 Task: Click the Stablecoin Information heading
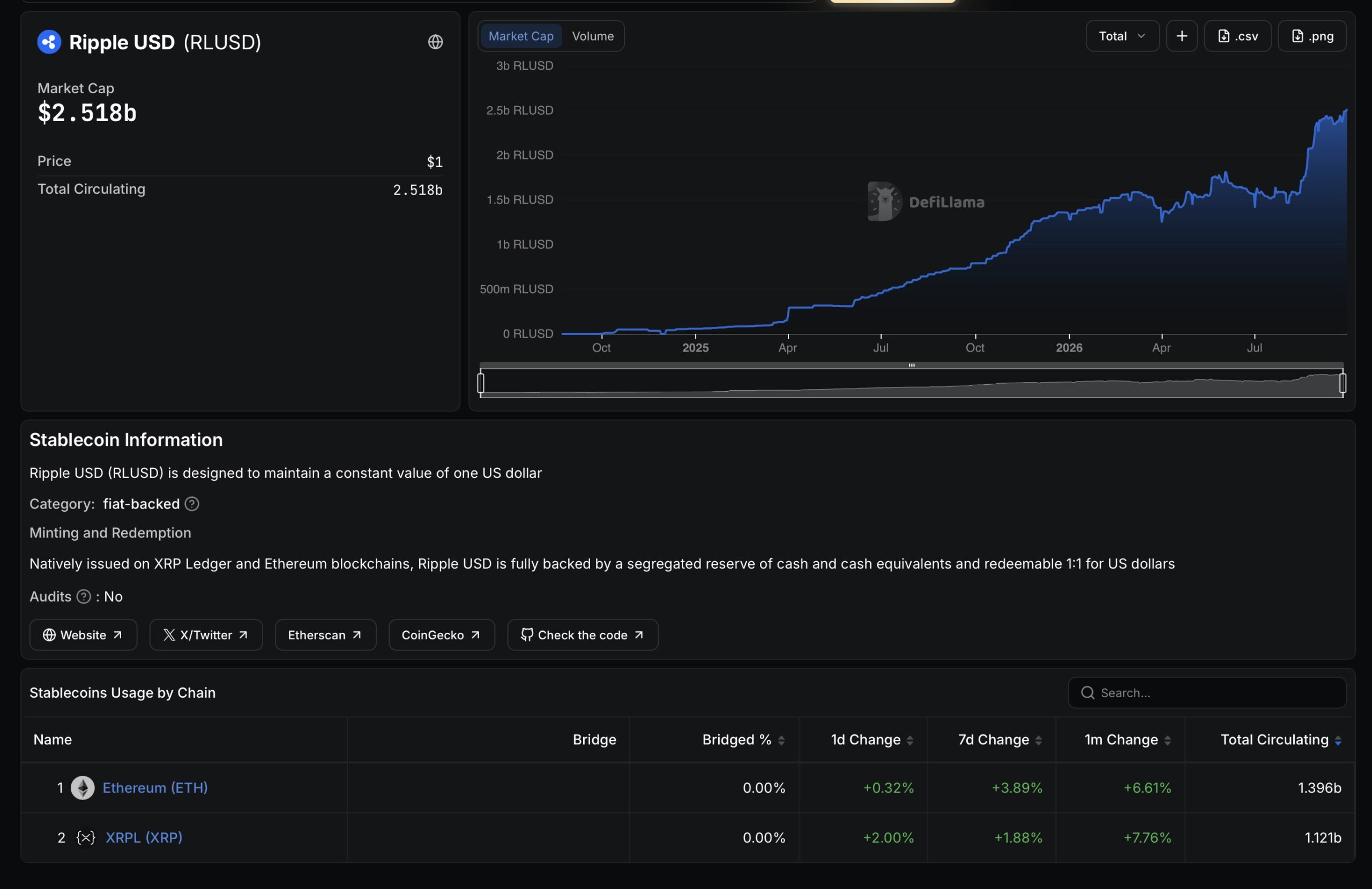[126, 440]
